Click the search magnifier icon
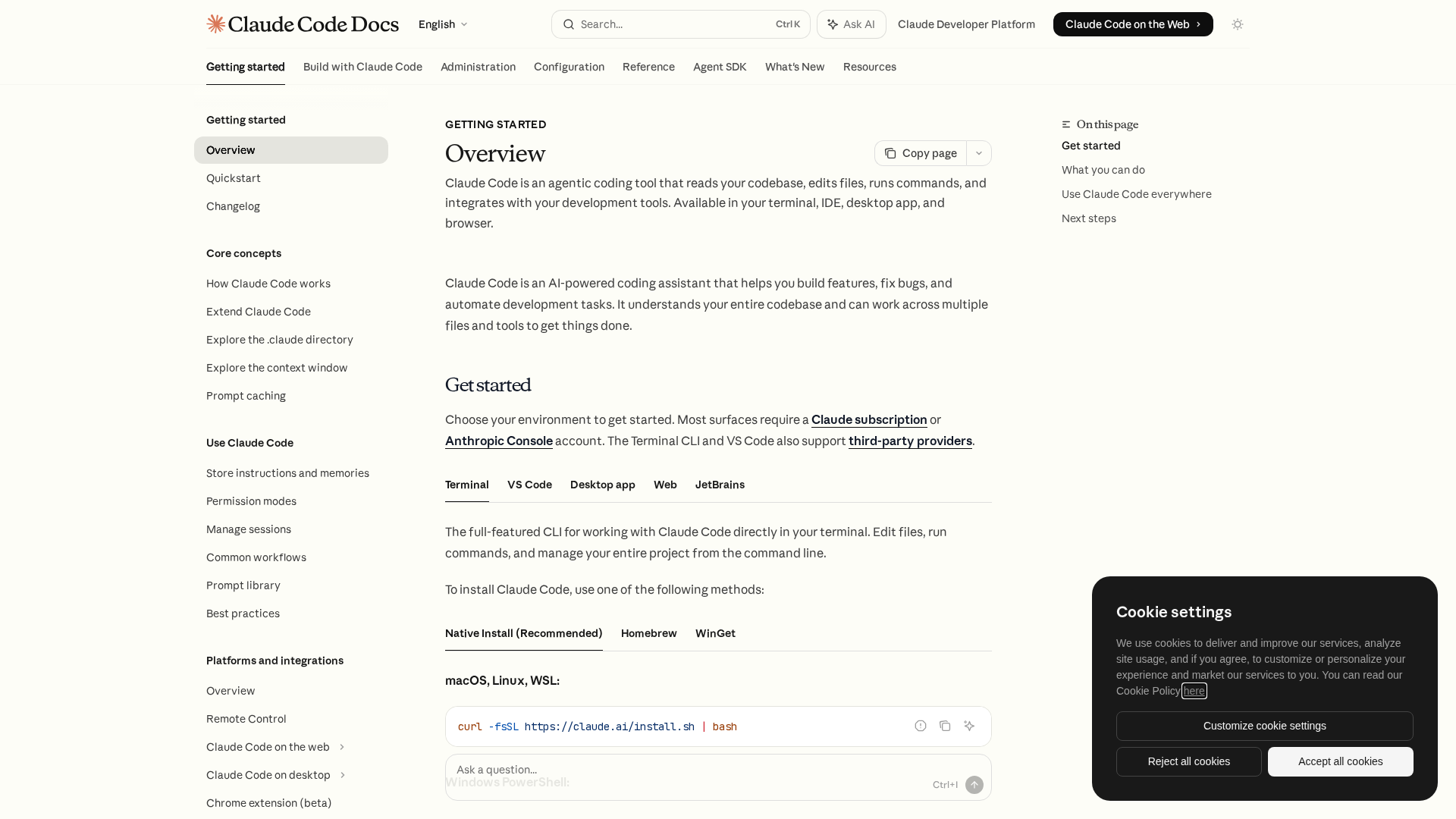1456x819 pixels. coord(568,24)
